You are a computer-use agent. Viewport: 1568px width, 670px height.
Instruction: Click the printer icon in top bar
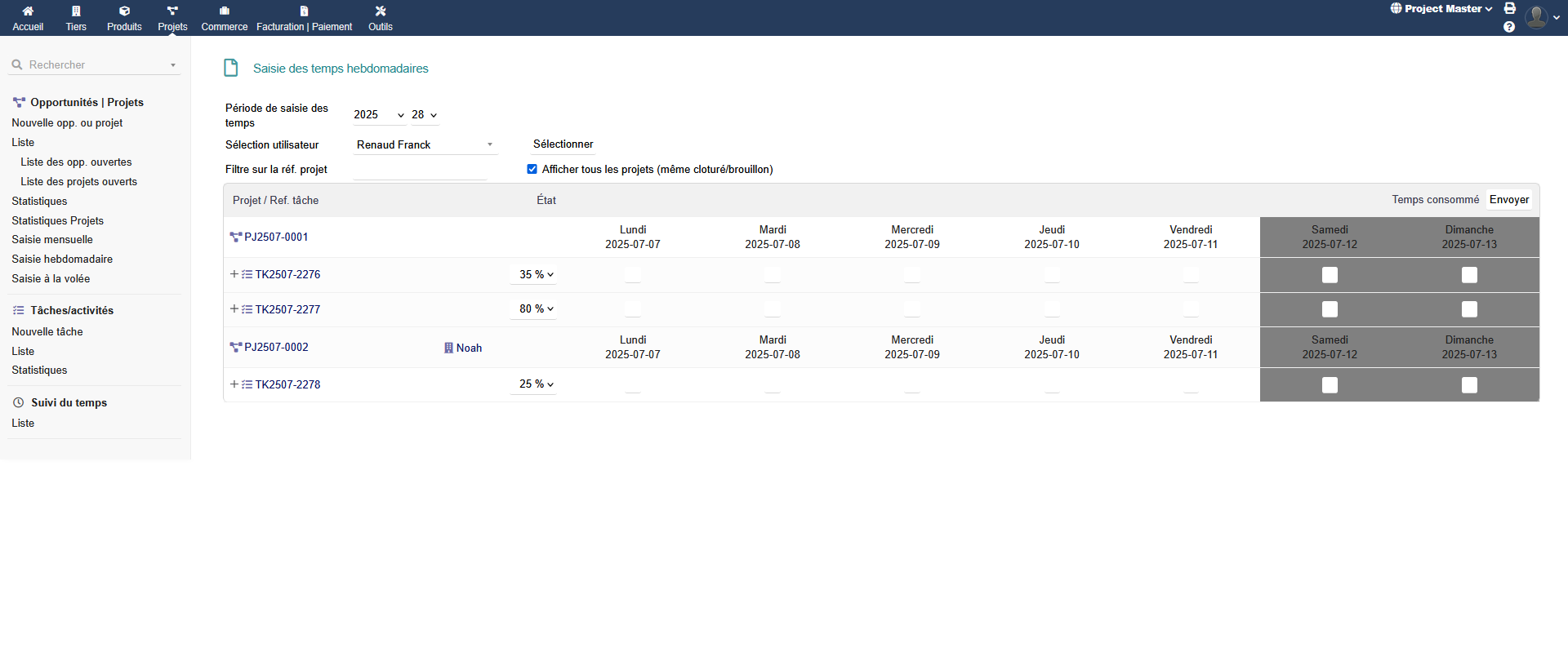pos(1510,8)
